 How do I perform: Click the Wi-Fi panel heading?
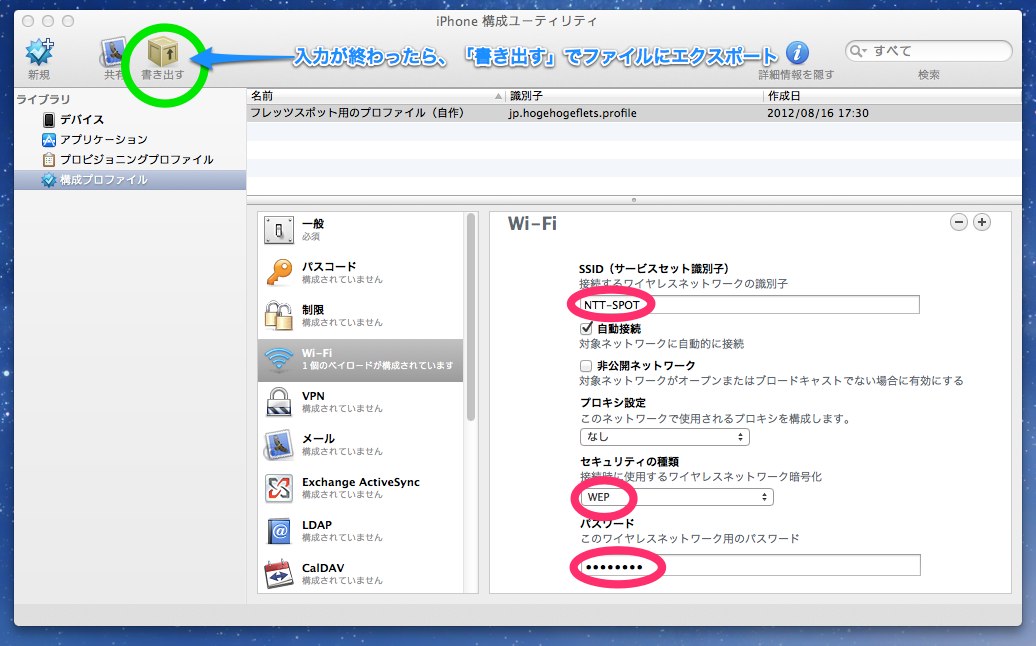click(533, 224)
